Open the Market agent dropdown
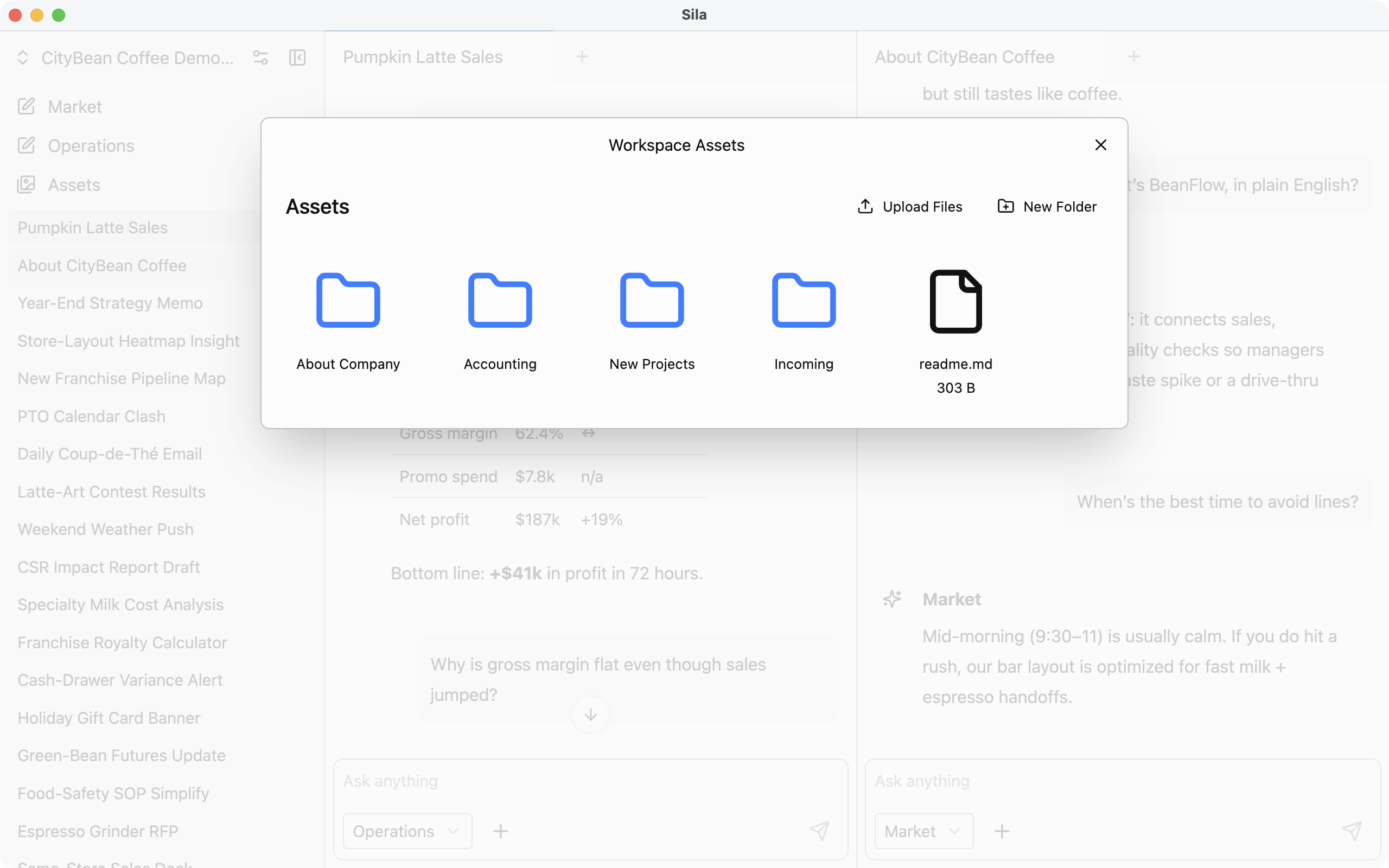The image size is (1389, 868). pos(923,831)
